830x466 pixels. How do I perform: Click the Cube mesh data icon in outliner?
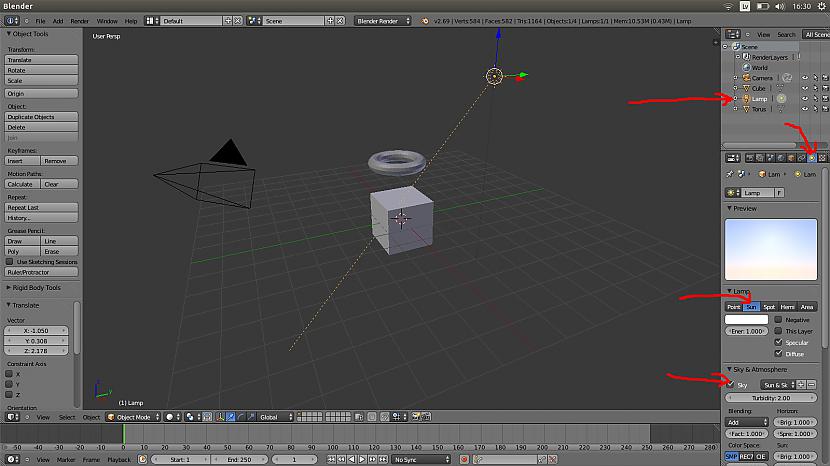[x=780, y=88]
